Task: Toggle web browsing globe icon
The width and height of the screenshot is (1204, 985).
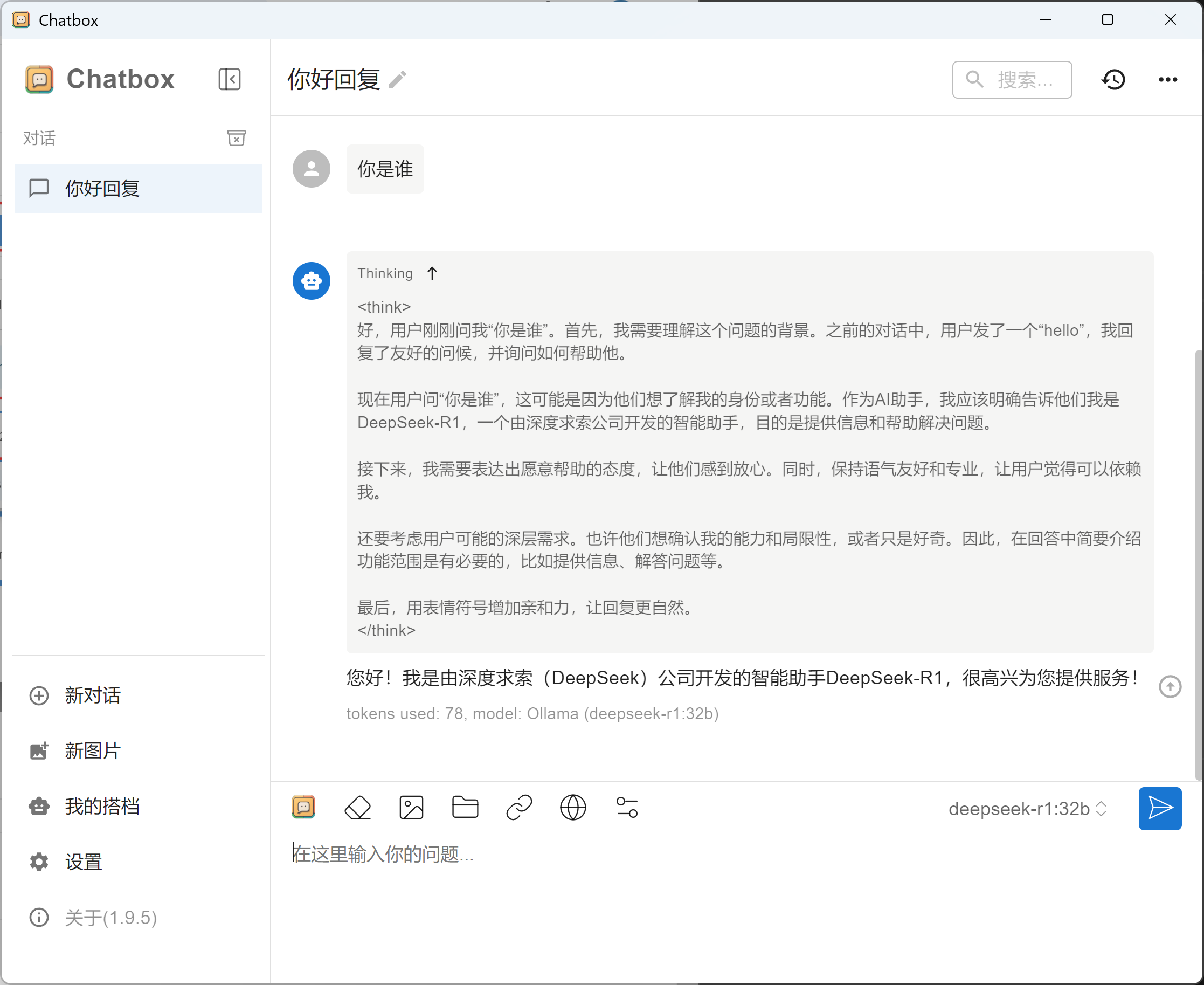Action: (573, 808)
